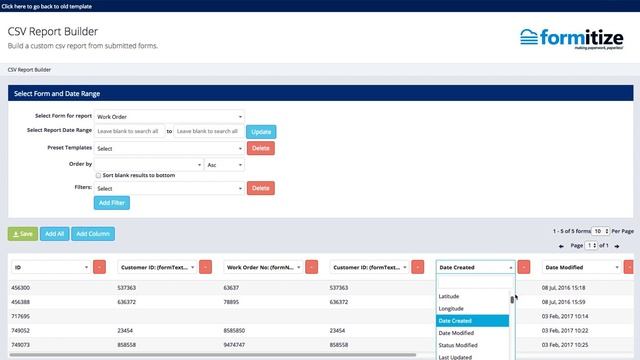Remove the Date Modified column

click(629, 267)
